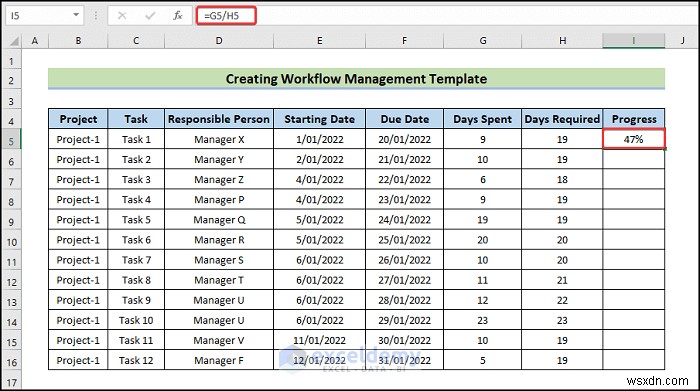Select column H header

tap(562, 41)
